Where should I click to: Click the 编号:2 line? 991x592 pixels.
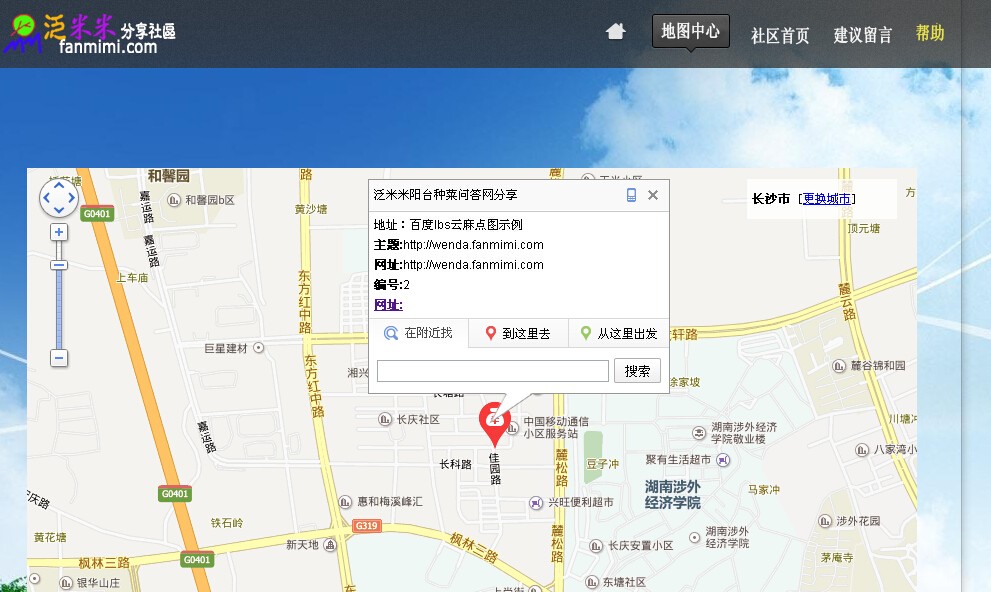pos(392,285)
